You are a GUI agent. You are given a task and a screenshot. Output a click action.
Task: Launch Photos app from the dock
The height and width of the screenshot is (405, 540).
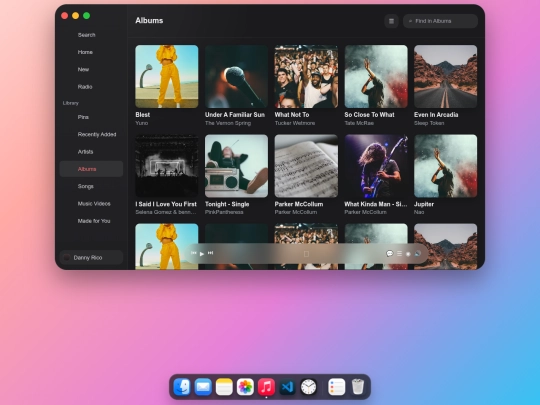(245, 387)
